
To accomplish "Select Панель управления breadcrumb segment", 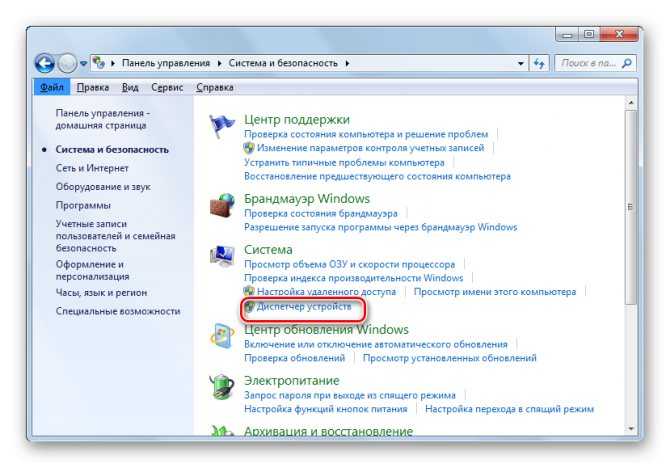I will coord(166,63).
